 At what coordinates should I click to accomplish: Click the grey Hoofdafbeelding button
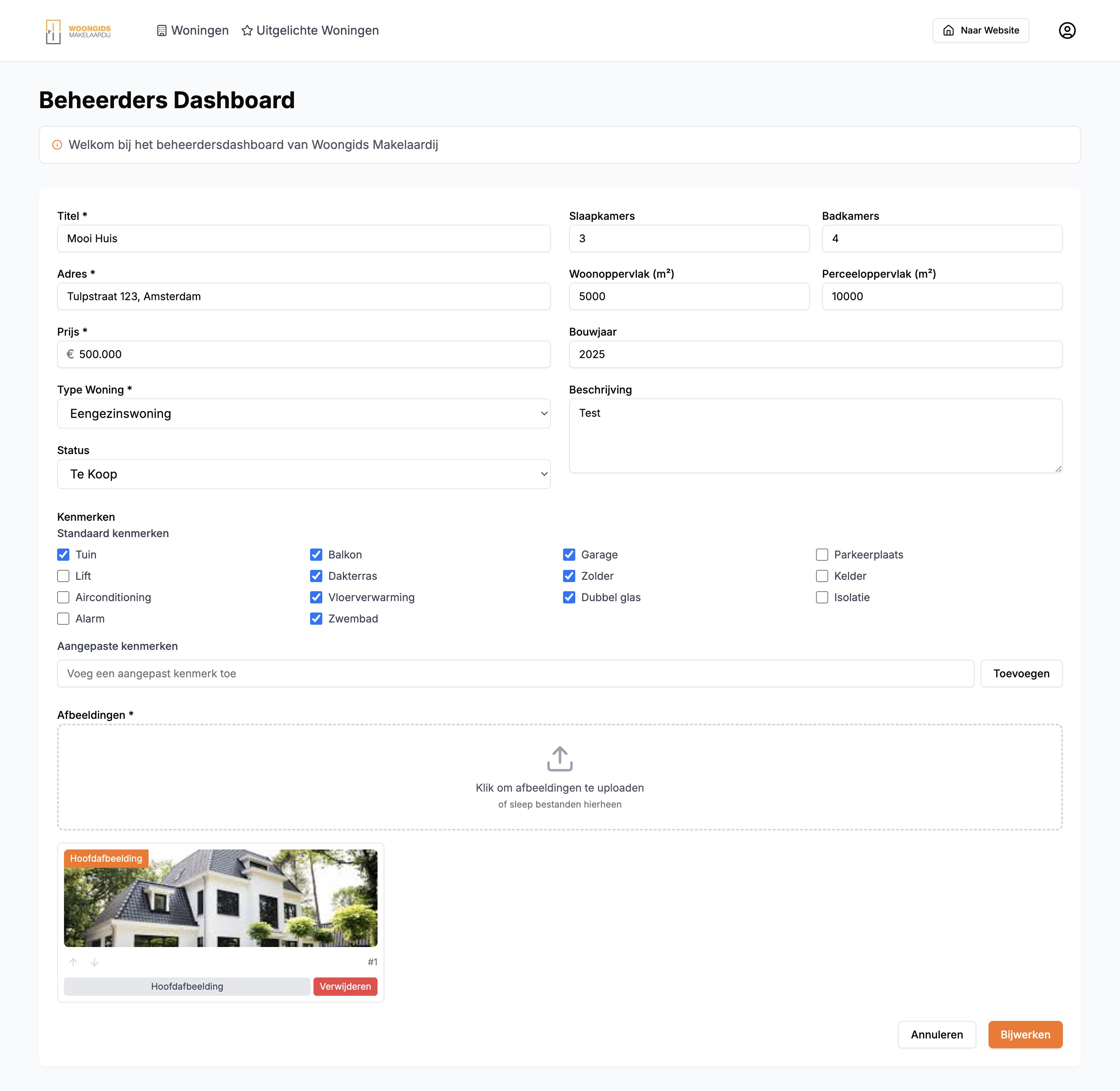[187, 986]
